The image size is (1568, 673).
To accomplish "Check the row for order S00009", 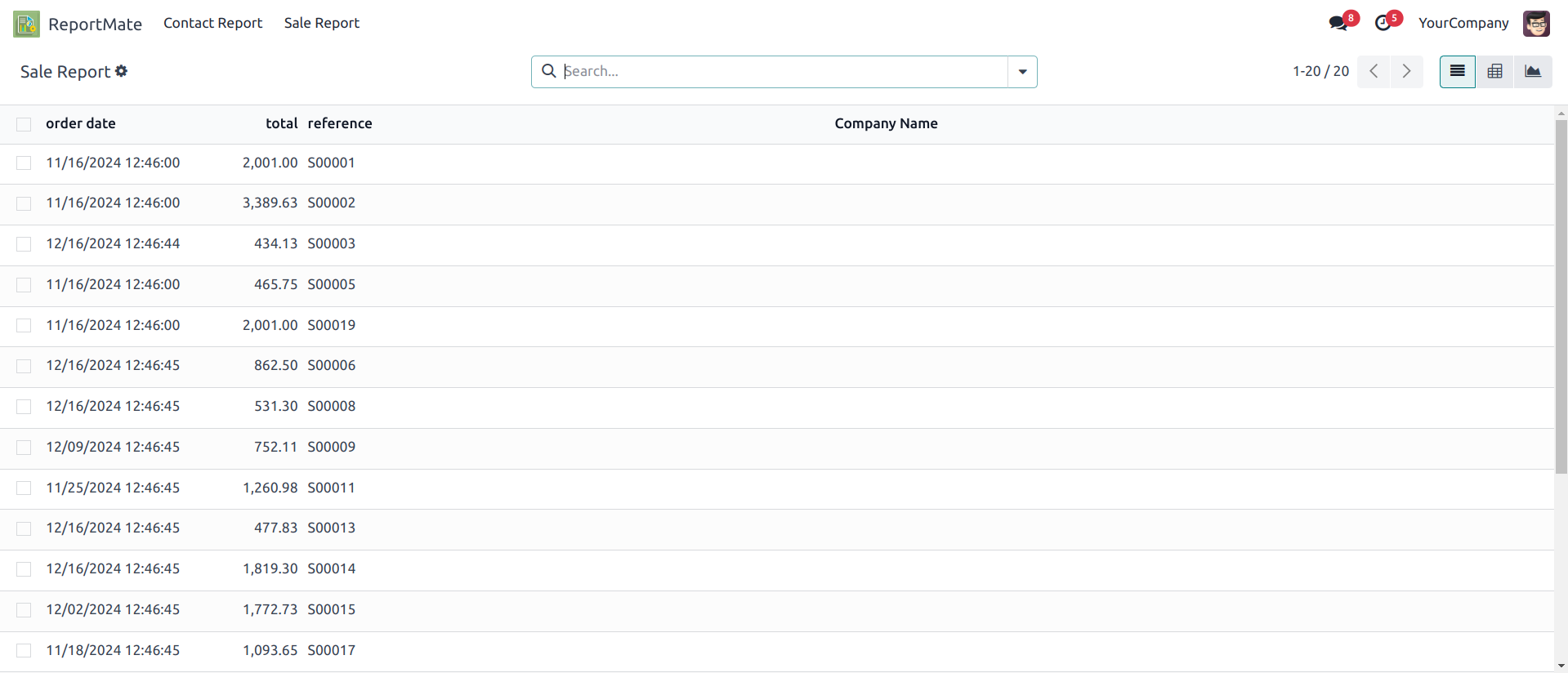I will tap(24, 448).
